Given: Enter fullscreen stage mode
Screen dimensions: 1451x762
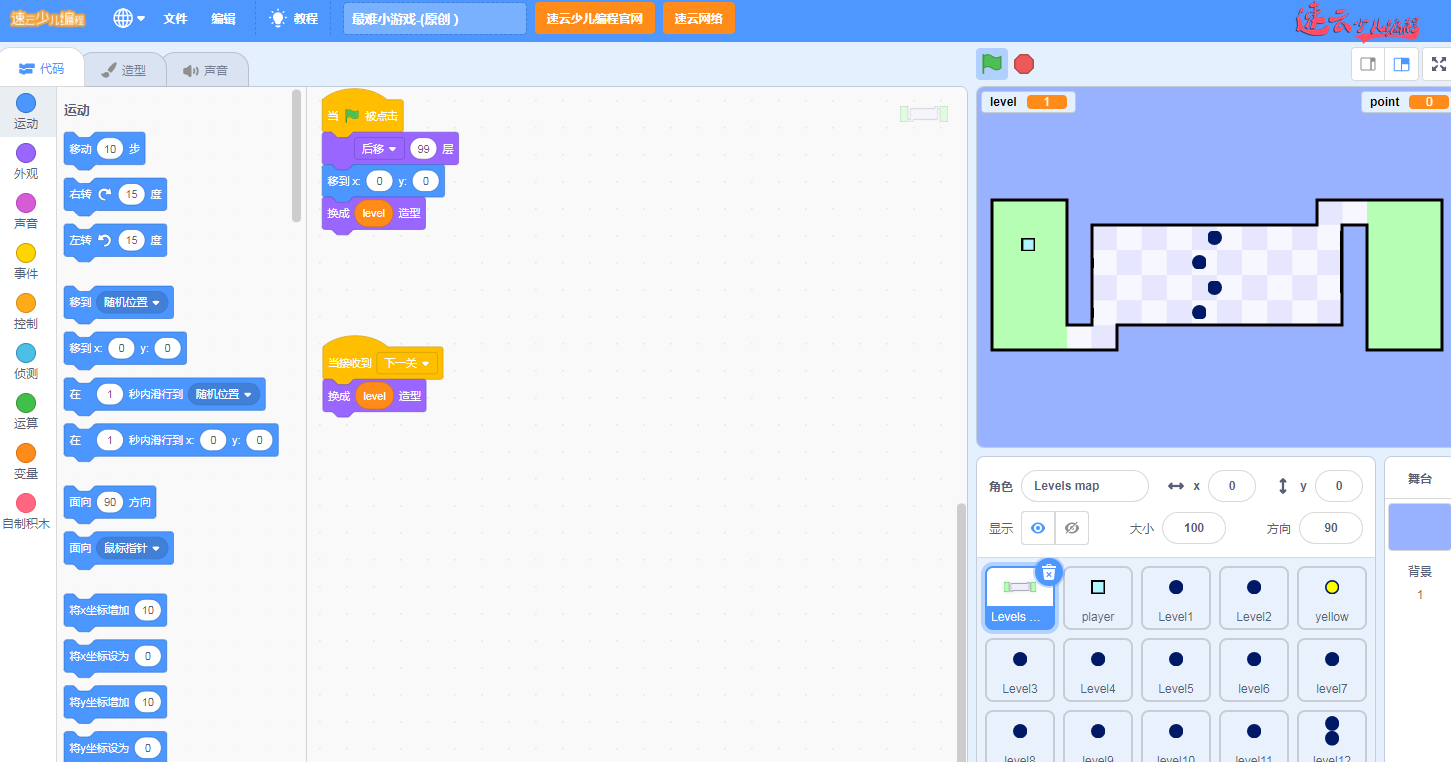Looking at the screenshot, I should click(1438, 64).
